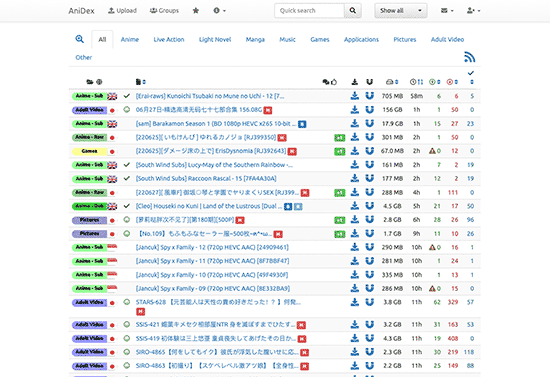
Task: Open magnet link for Houseki no Kuni
Action: pyautogui.click(x=369, y=206)
